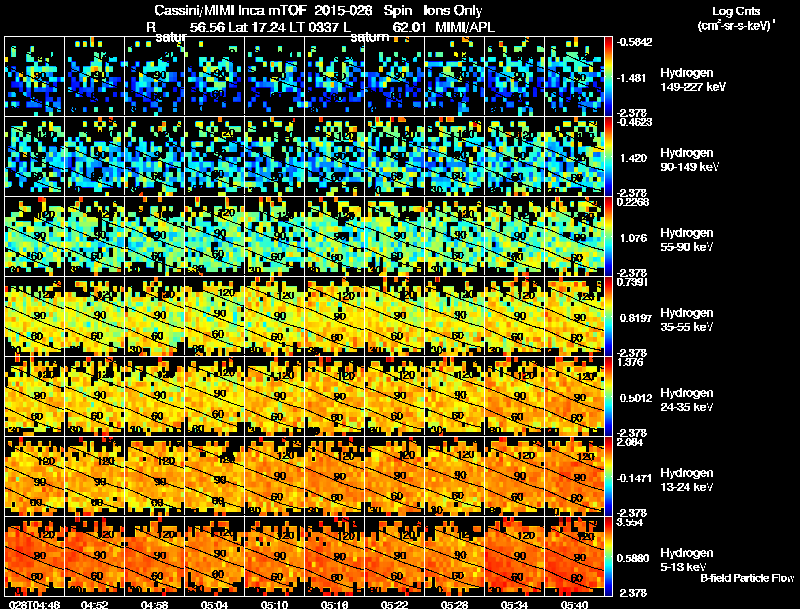Select the 5-13 keV panel at 05:34
Image resolution: width=800 pixels, height=609 pixels.
(x=514, y=556)
